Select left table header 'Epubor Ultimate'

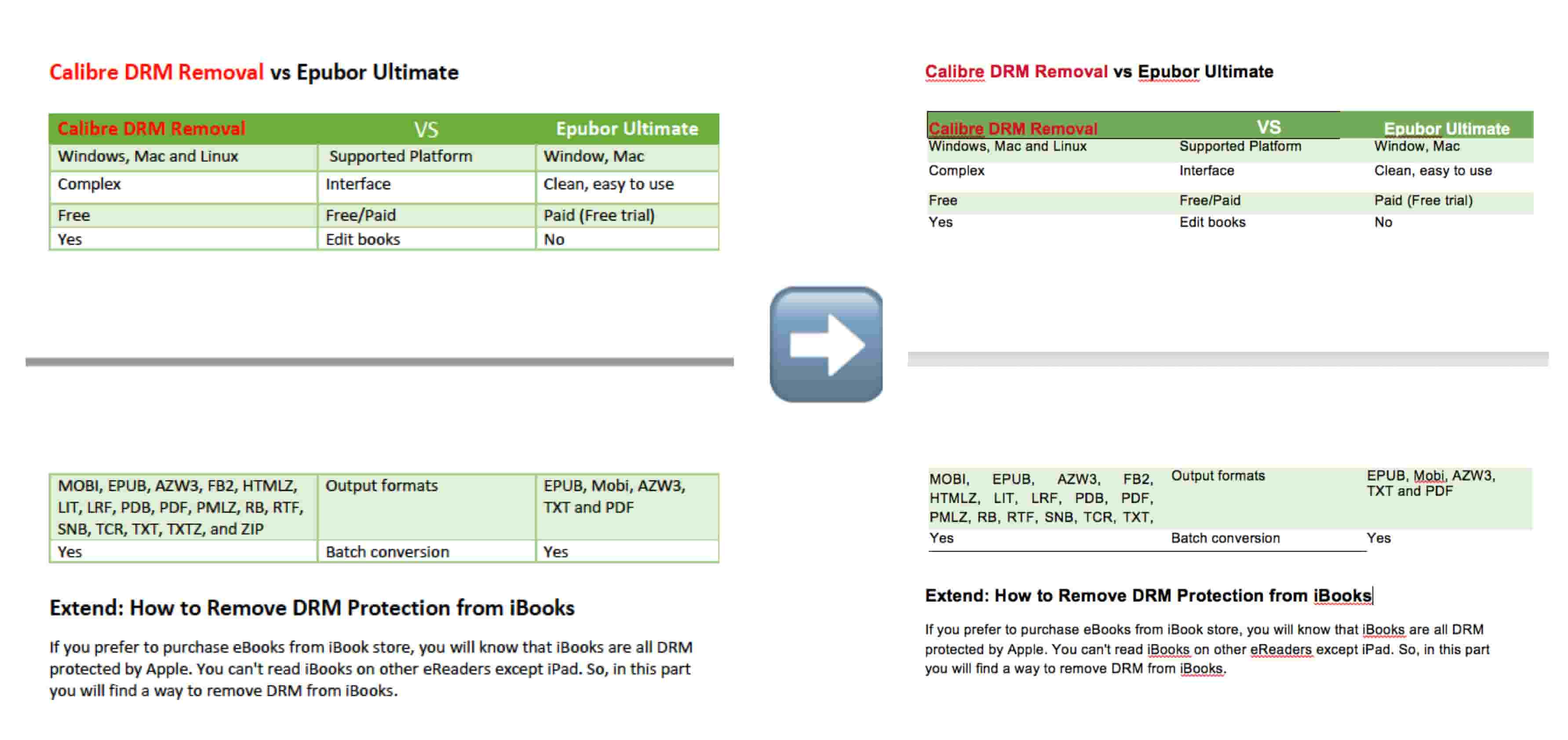click(x=626, y=128)
